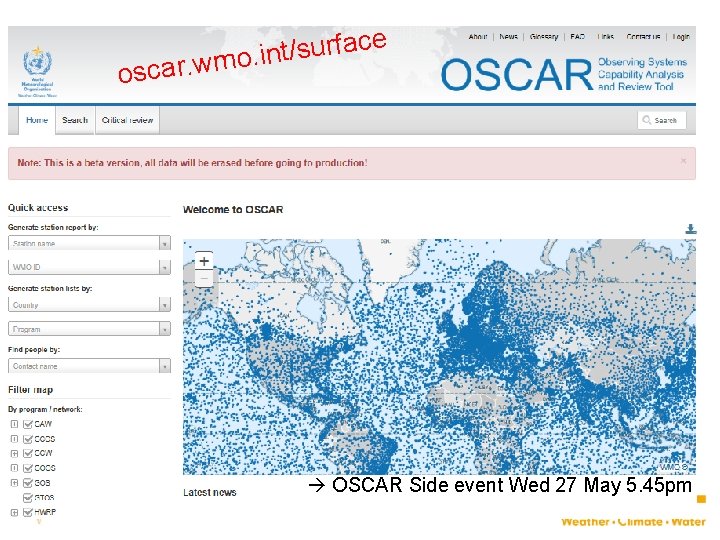Switch to the Home tab

[x=37, y=120]
